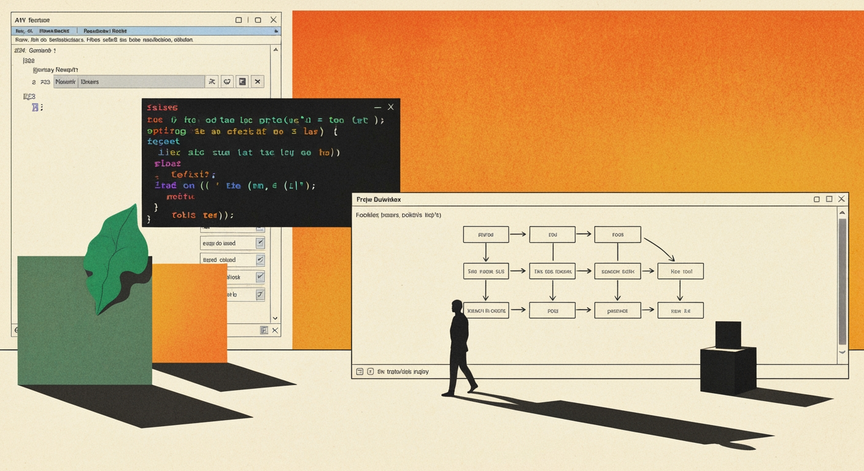Click the left window's scrollbar down chevron
This screenshot has width=864, height=471.
[276, 318]
